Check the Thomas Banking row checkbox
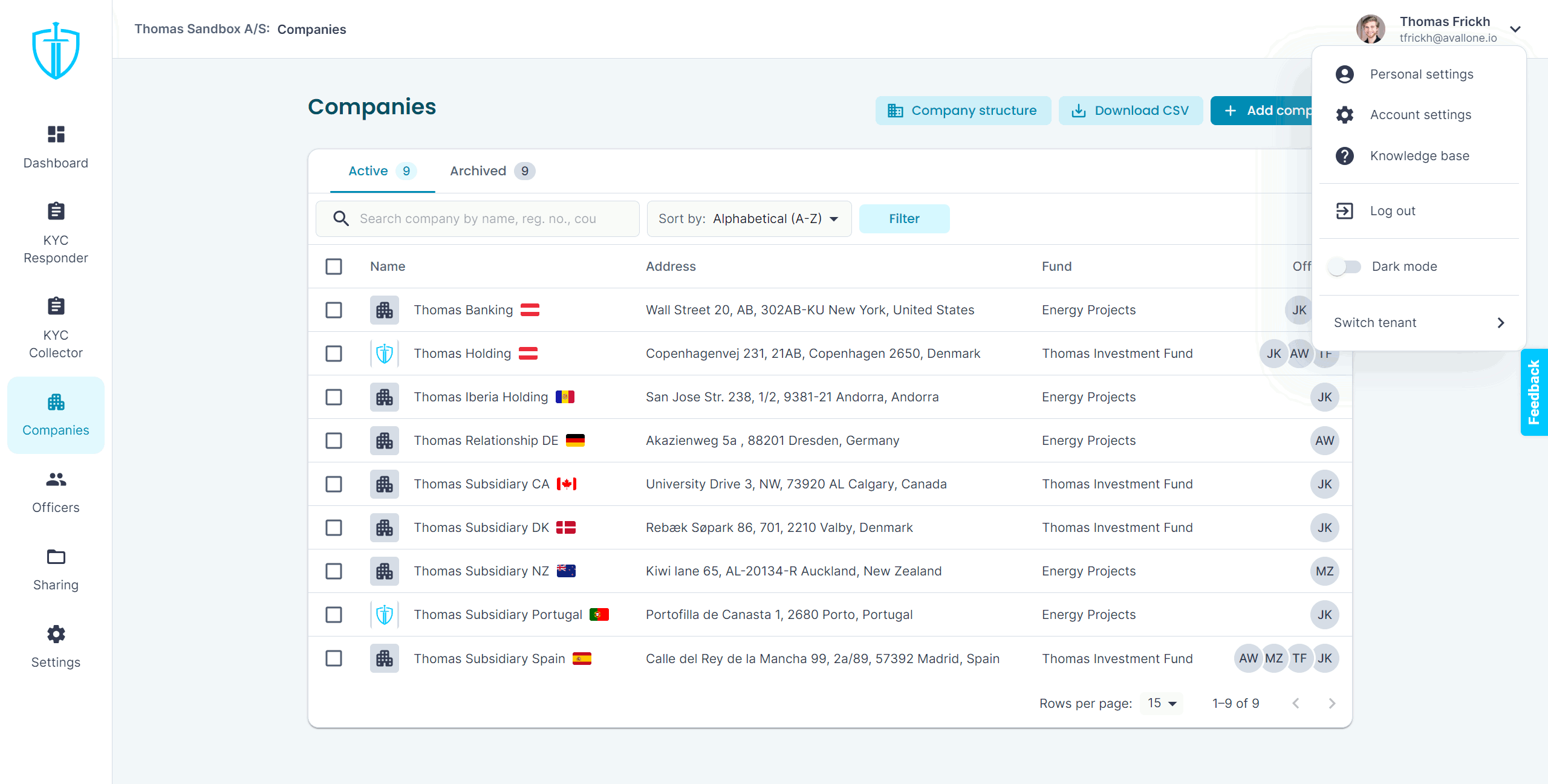 point(334,310)
